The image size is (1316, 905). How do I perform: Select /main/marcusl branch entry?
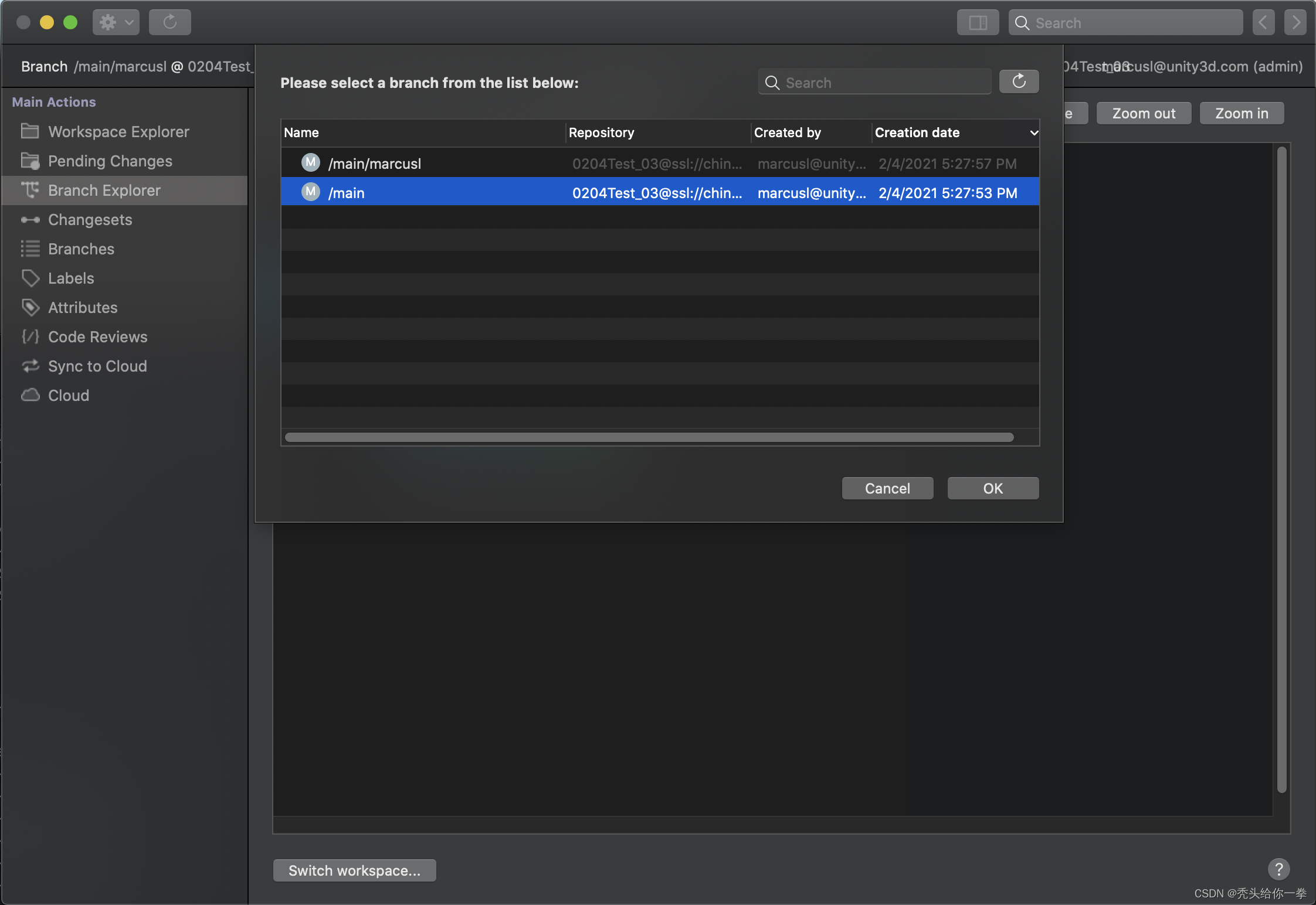659,162
